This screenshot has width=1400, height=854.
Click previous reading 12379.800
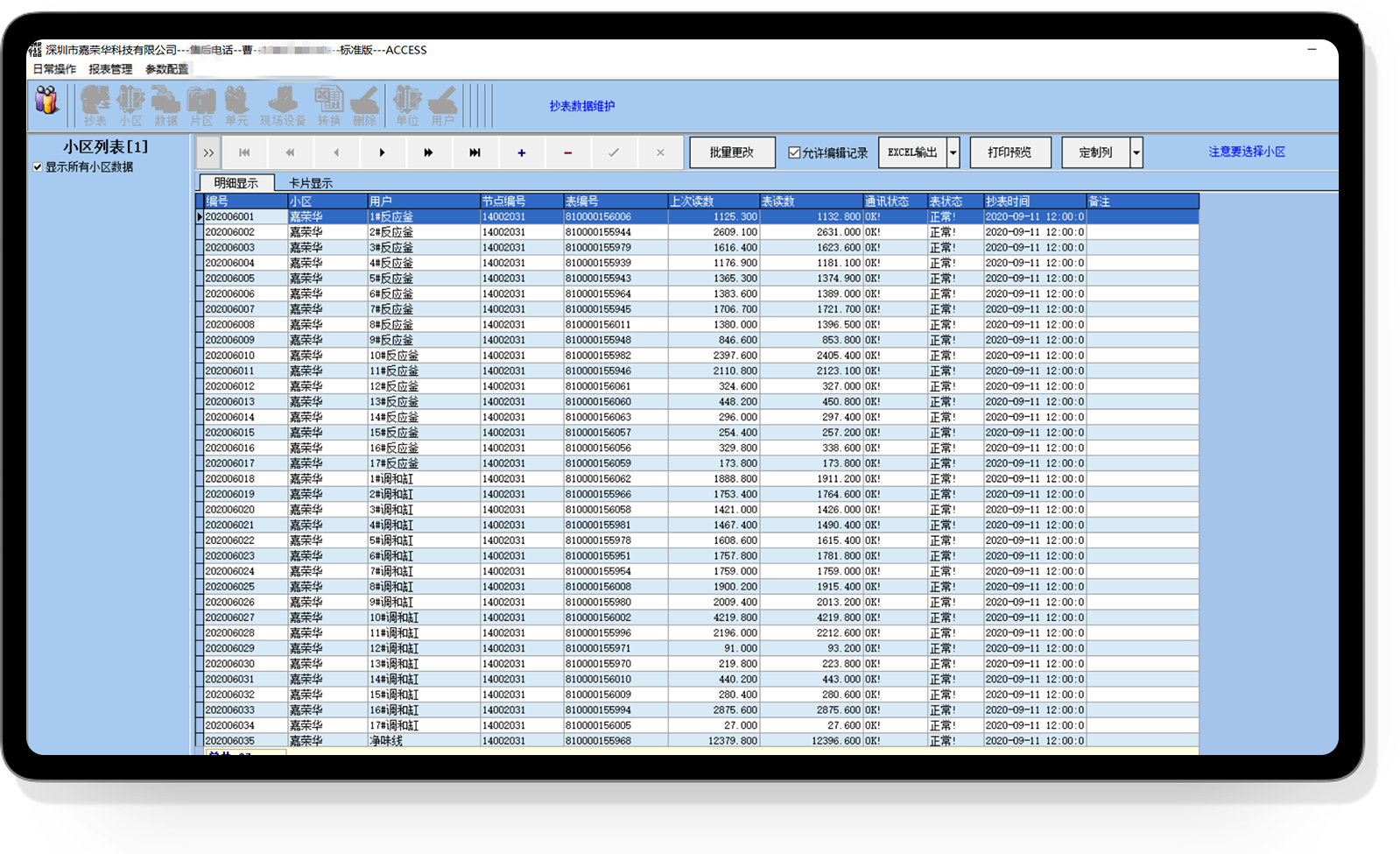click(x=714, y=741)
